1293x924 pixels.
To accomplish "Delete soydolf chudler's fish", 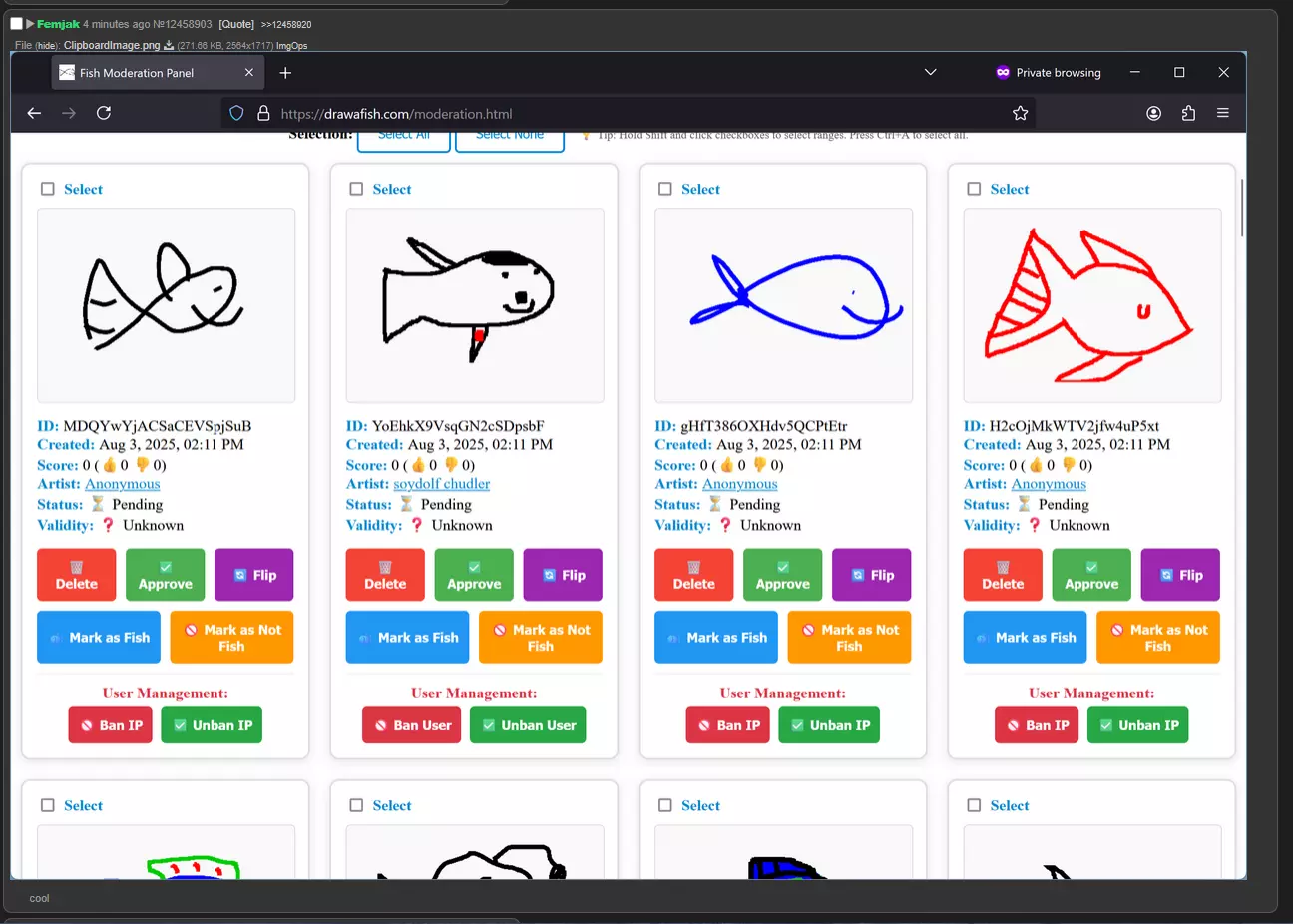I will (385, 575).
